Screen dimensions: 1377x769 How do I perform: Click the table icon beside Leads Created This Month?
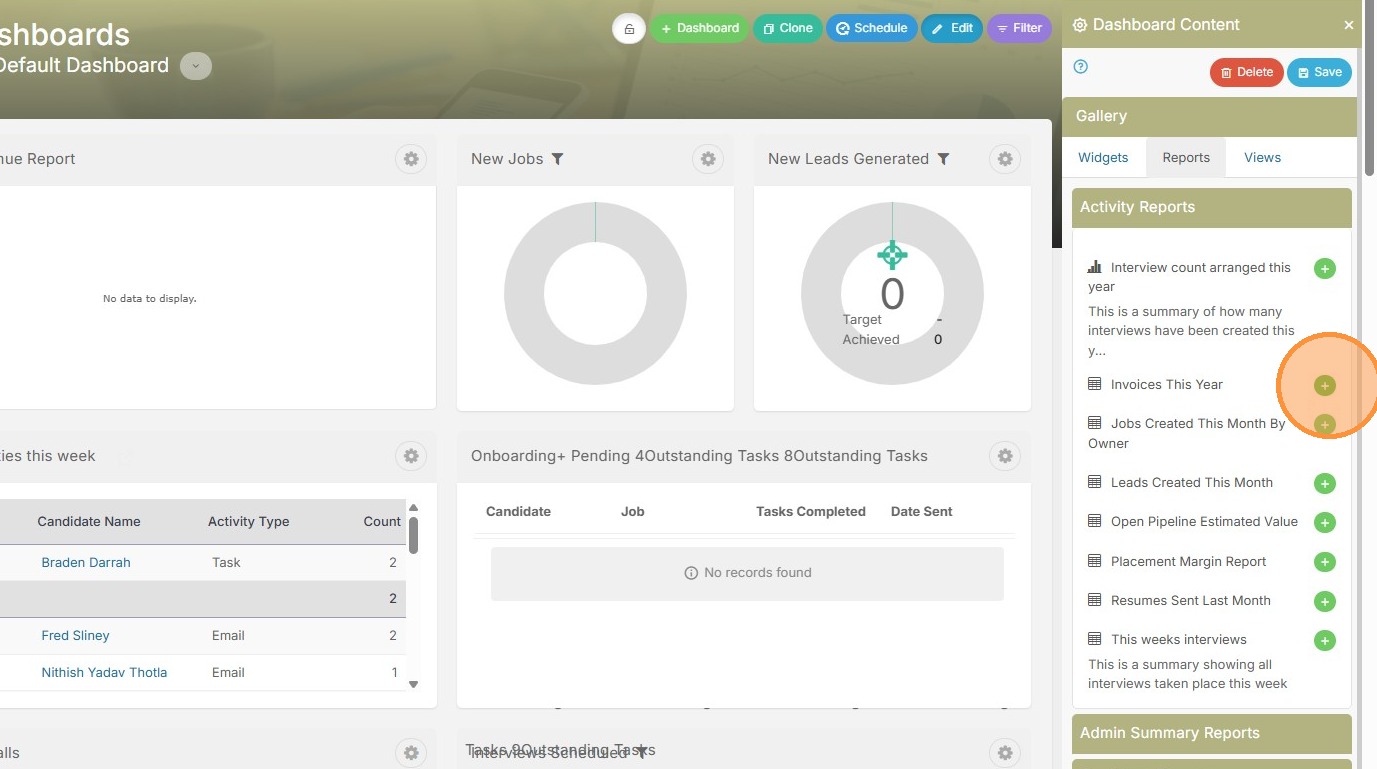click(x=1094, y=482)
